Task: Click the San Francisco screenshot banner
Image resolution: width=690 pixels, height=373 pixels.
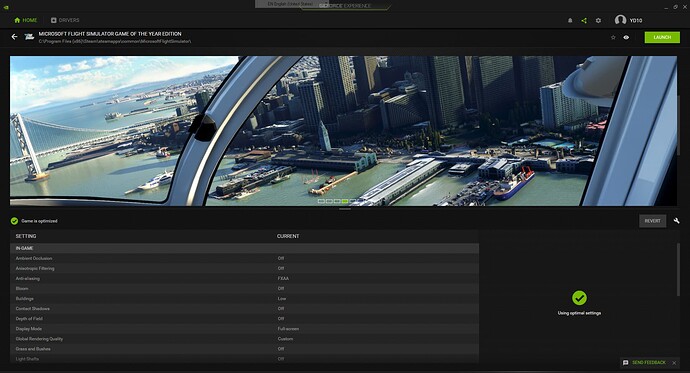Action: (x=343, y=131)
